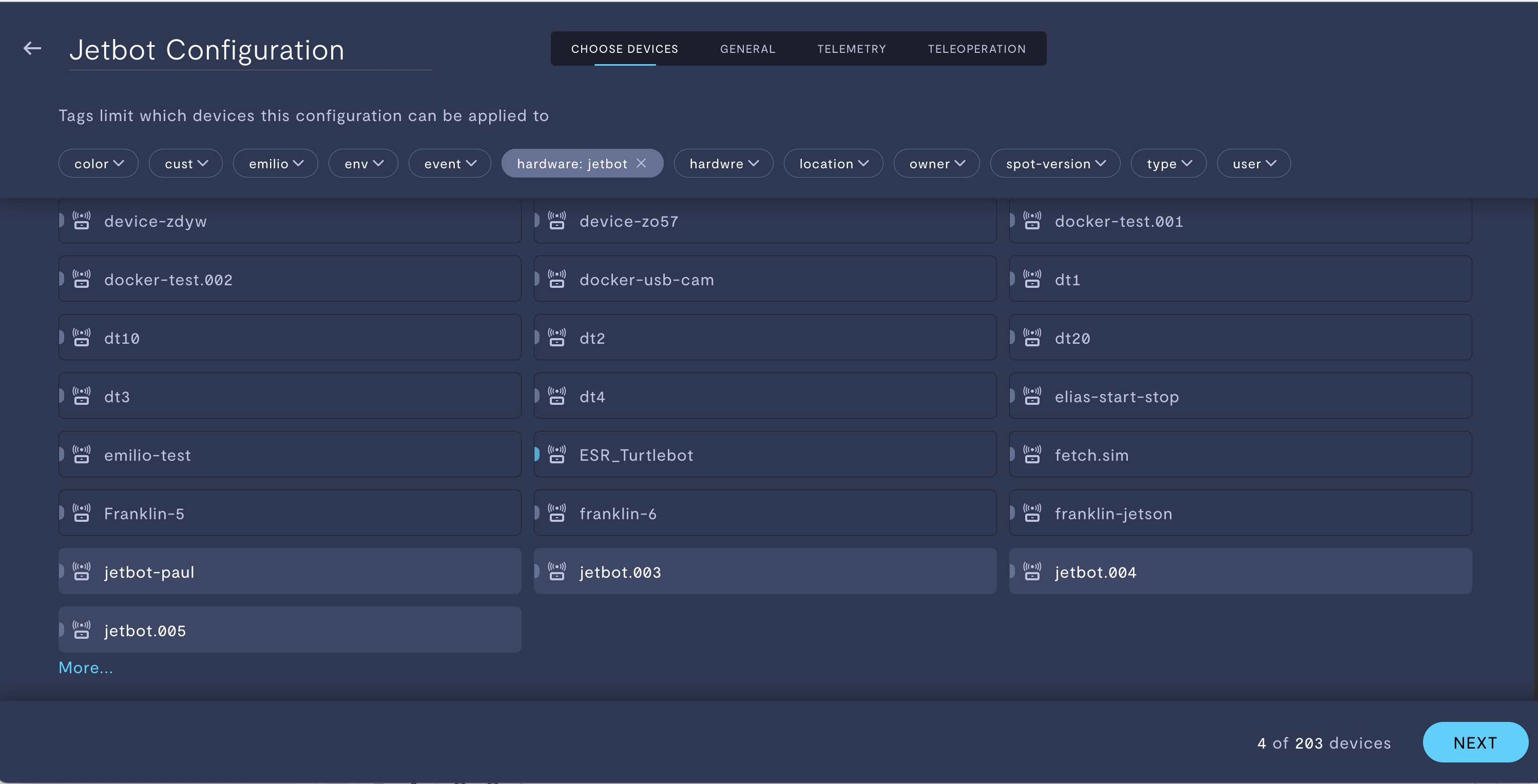Toggle selection of jetbot.003 device
Screen dimensions: 1538x784
pyautogui.click(x=764, y=571)
